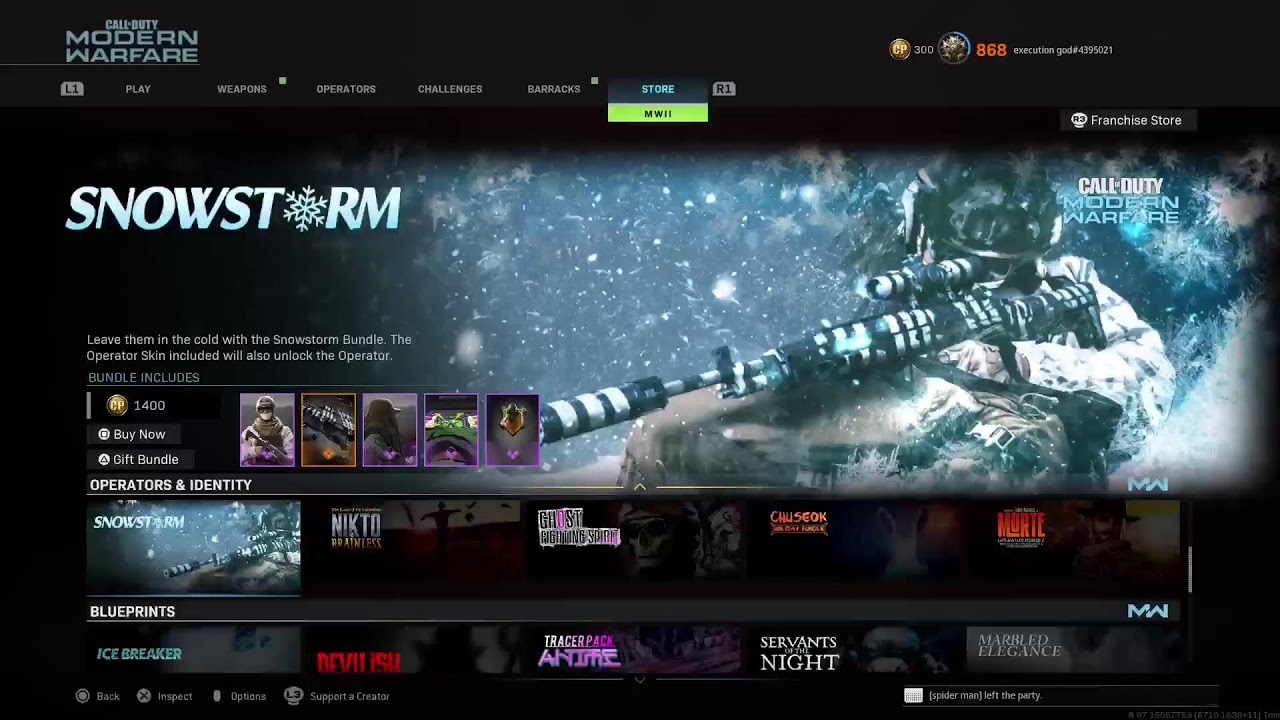Open the Tracer Pack Anime tile

pyautogui.click(x=634, y=650)
